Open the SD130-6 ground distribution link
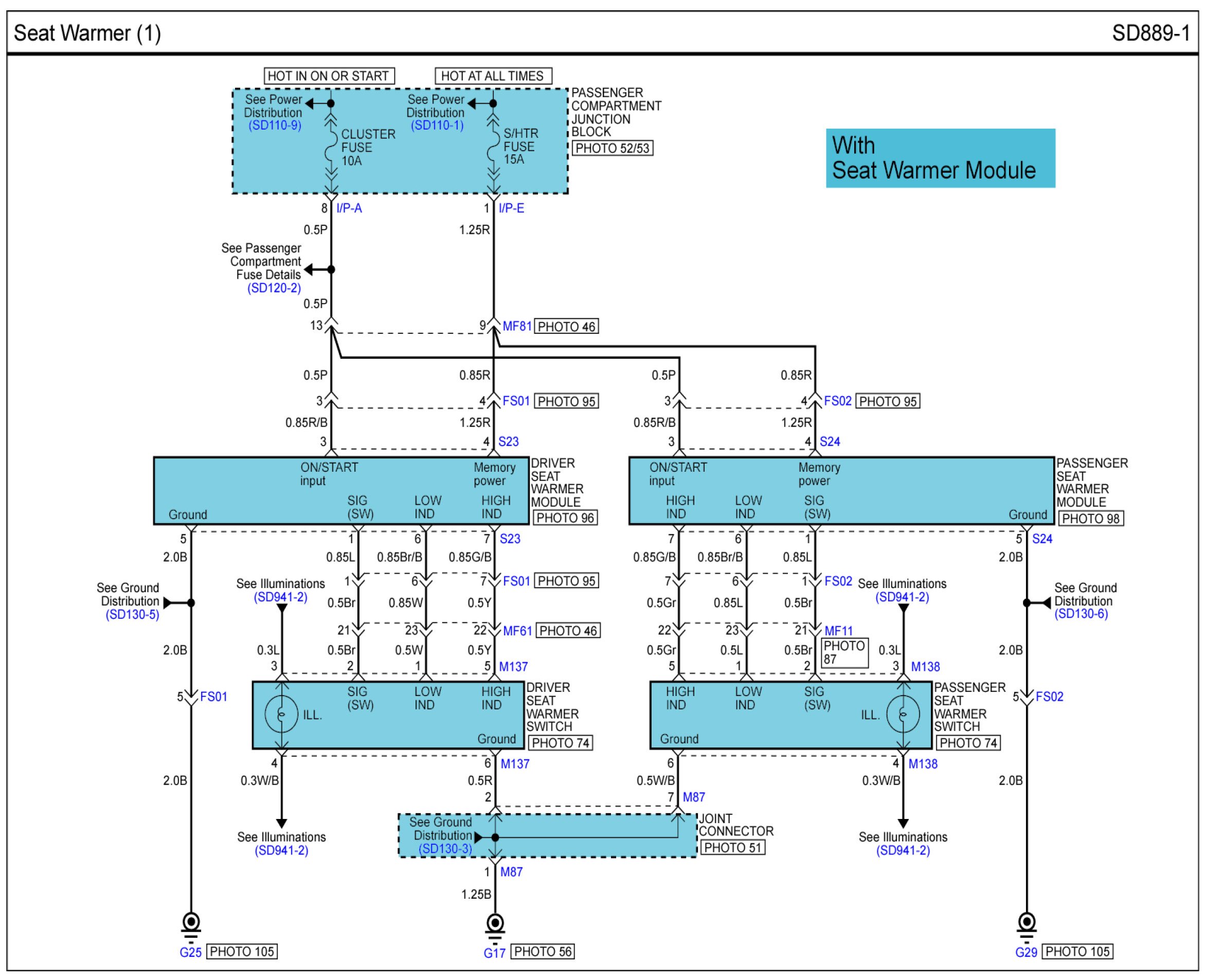1206x980 pixels. click(1081, 614)
